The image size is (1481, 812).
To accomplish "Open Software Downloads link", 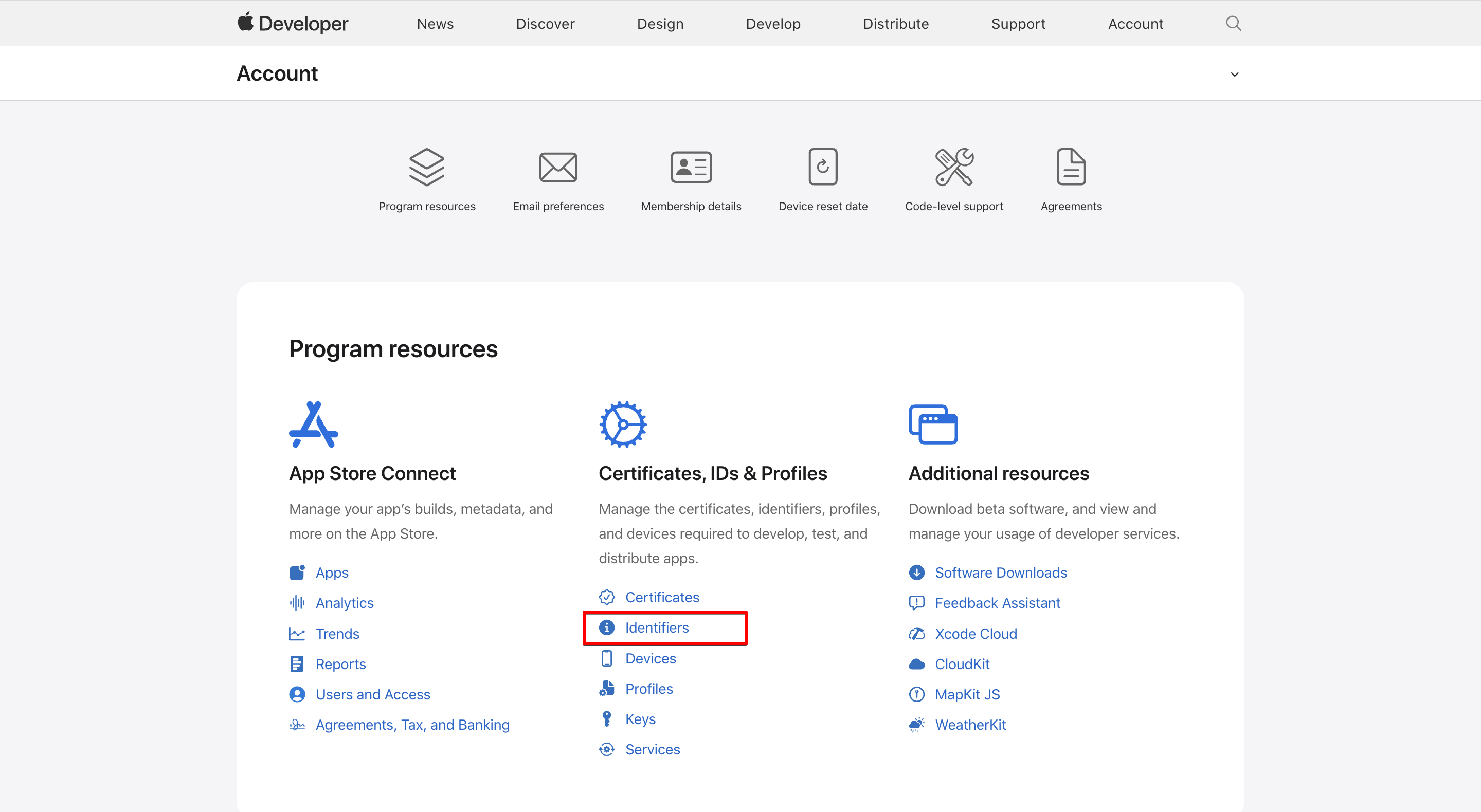I will pyautogui.click(x=1000, y=573).
